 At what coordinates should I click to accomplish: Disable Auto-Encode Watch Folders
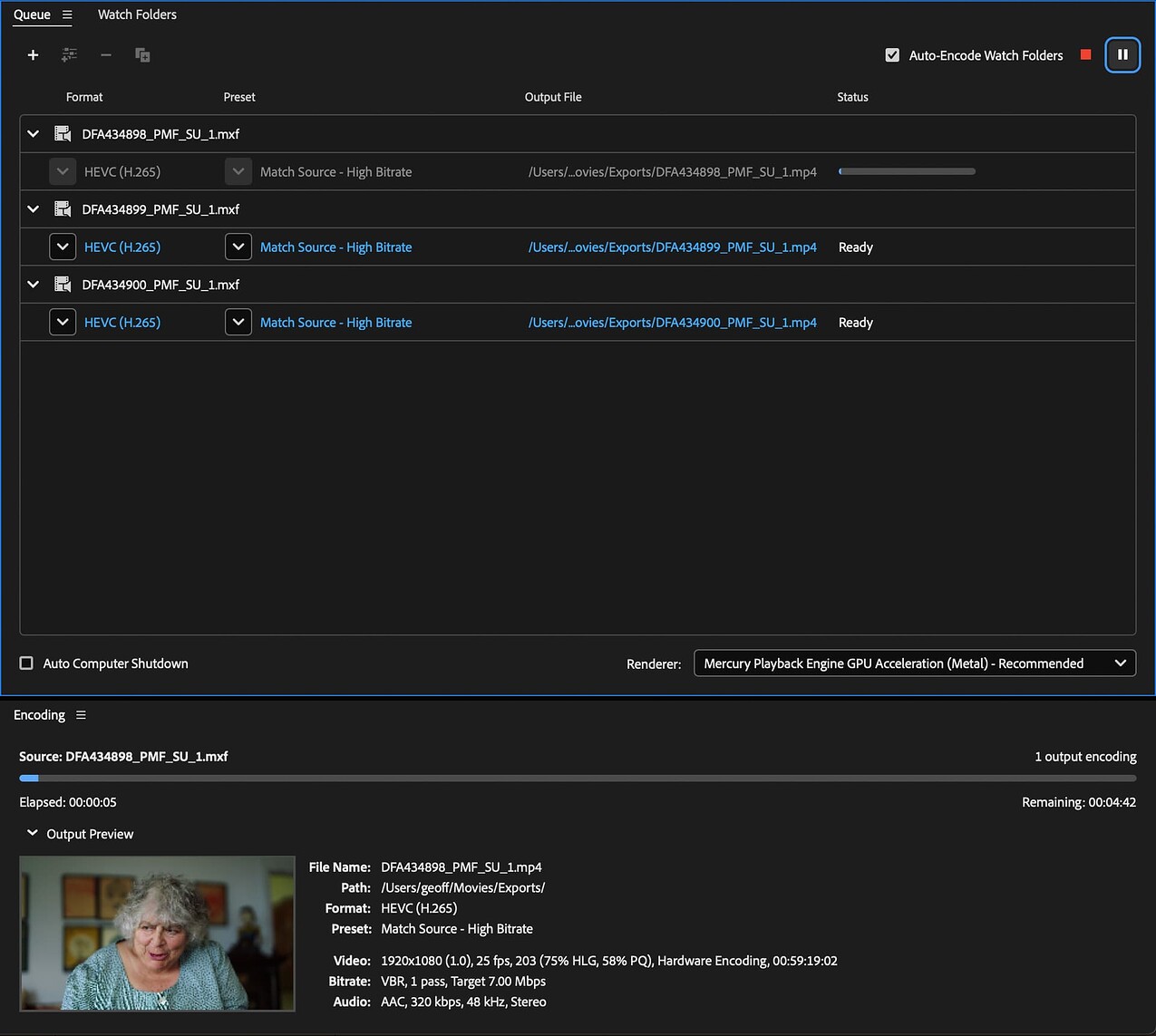pos(892,54)
